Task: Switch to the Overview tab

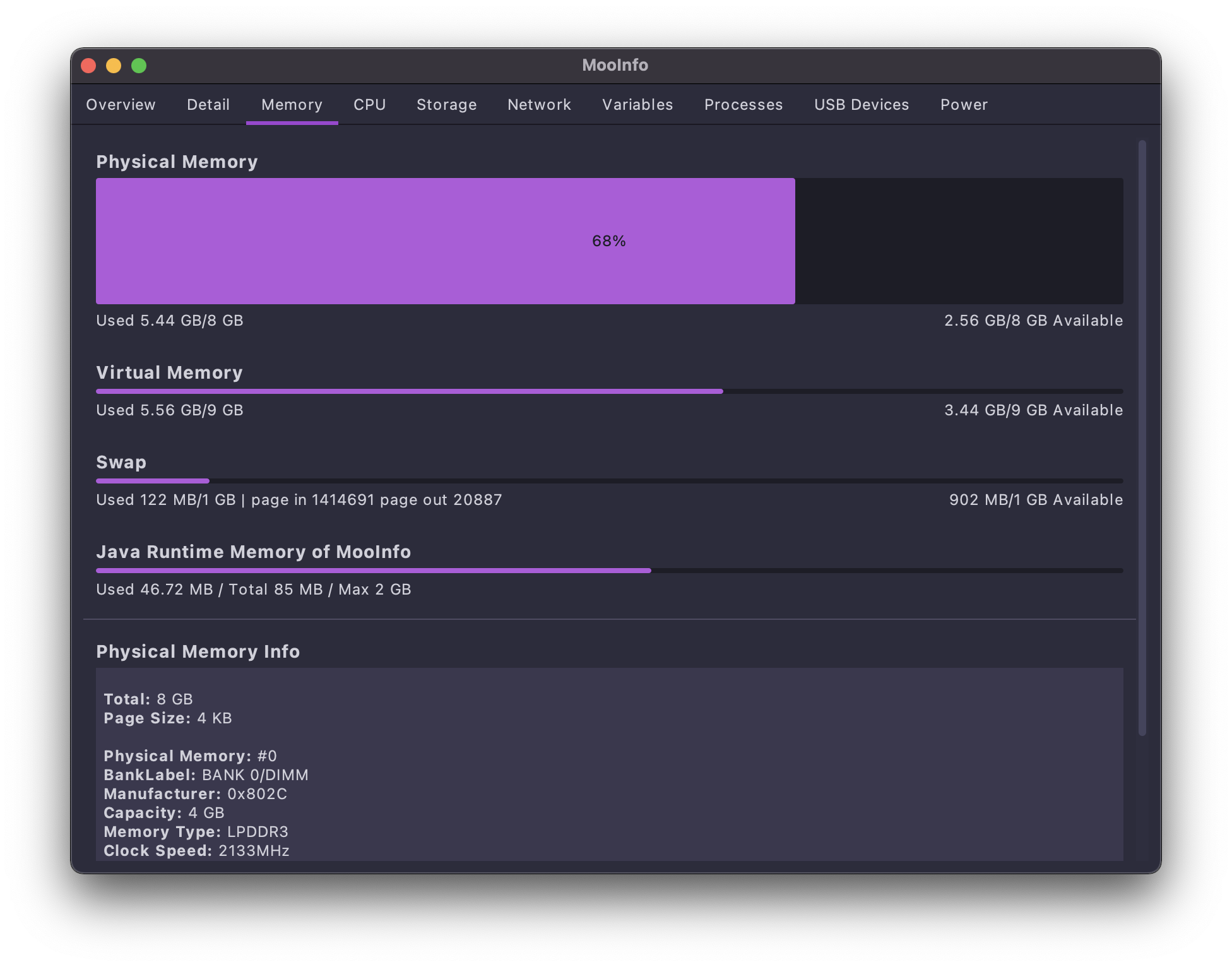Action: point(121,105)
